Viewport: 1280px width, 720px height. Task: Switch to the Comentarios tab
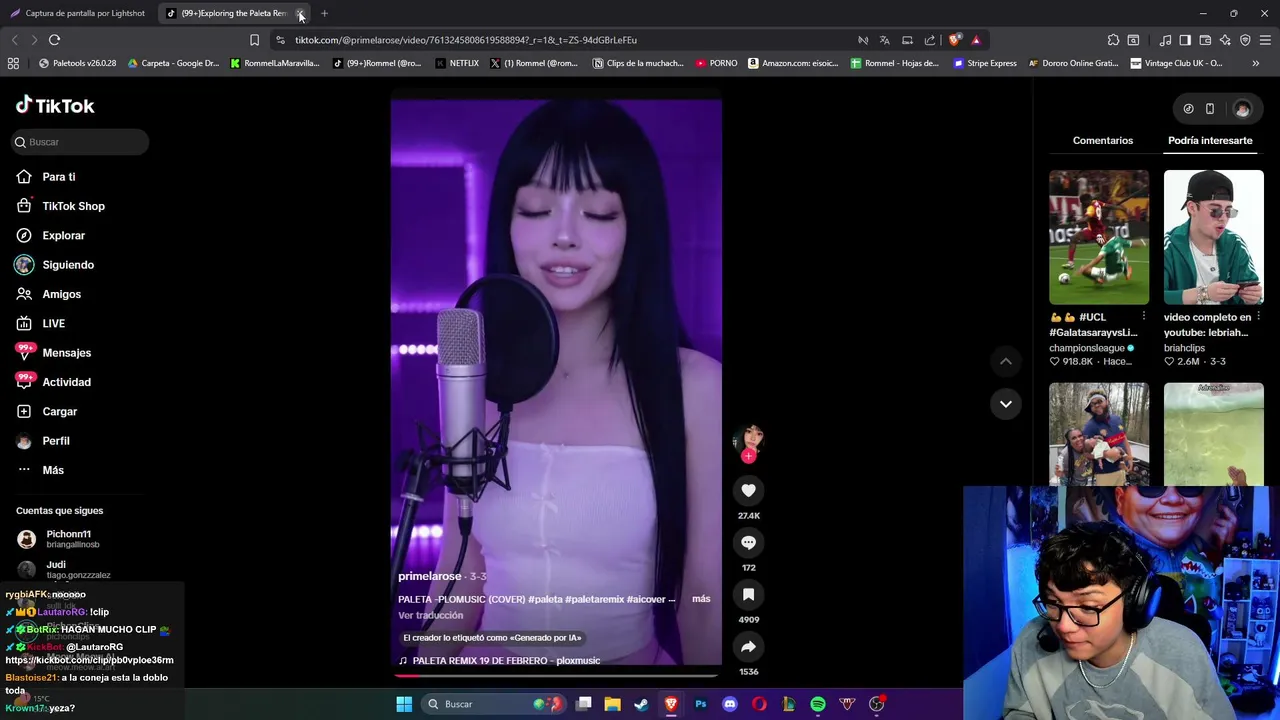1103,141
